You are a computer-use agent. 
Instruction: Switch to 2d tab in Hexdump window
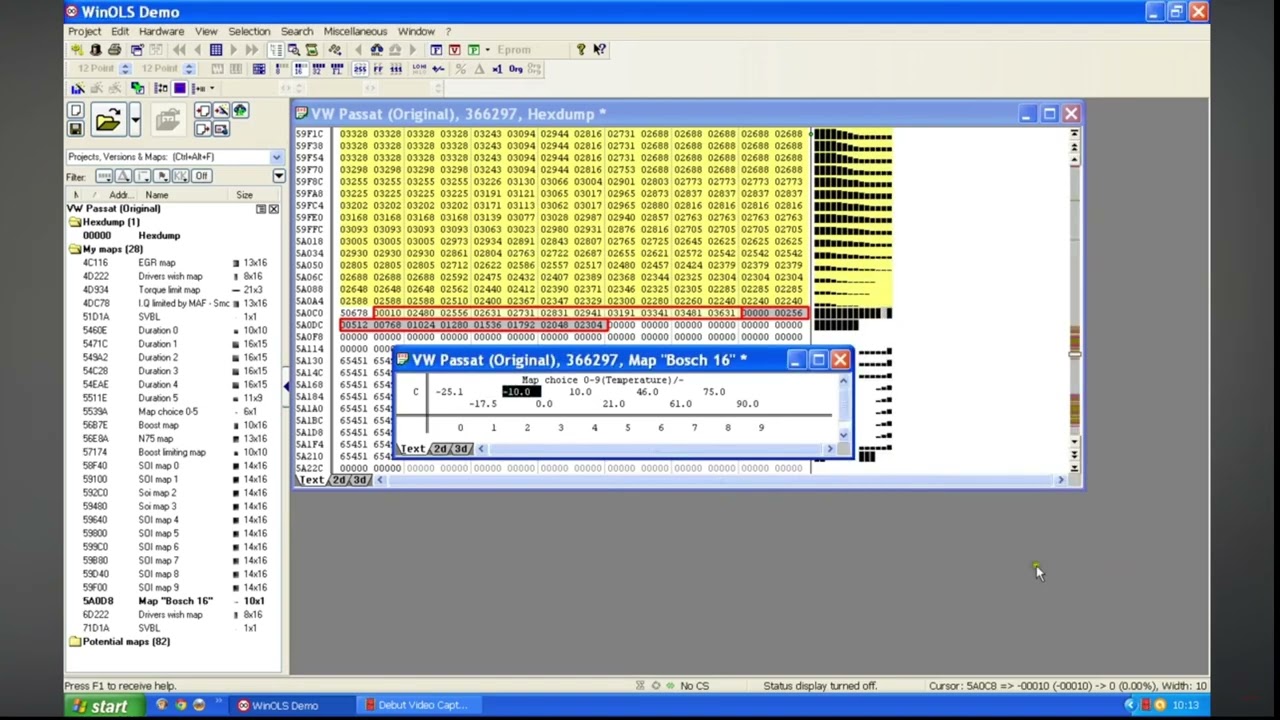339,480
